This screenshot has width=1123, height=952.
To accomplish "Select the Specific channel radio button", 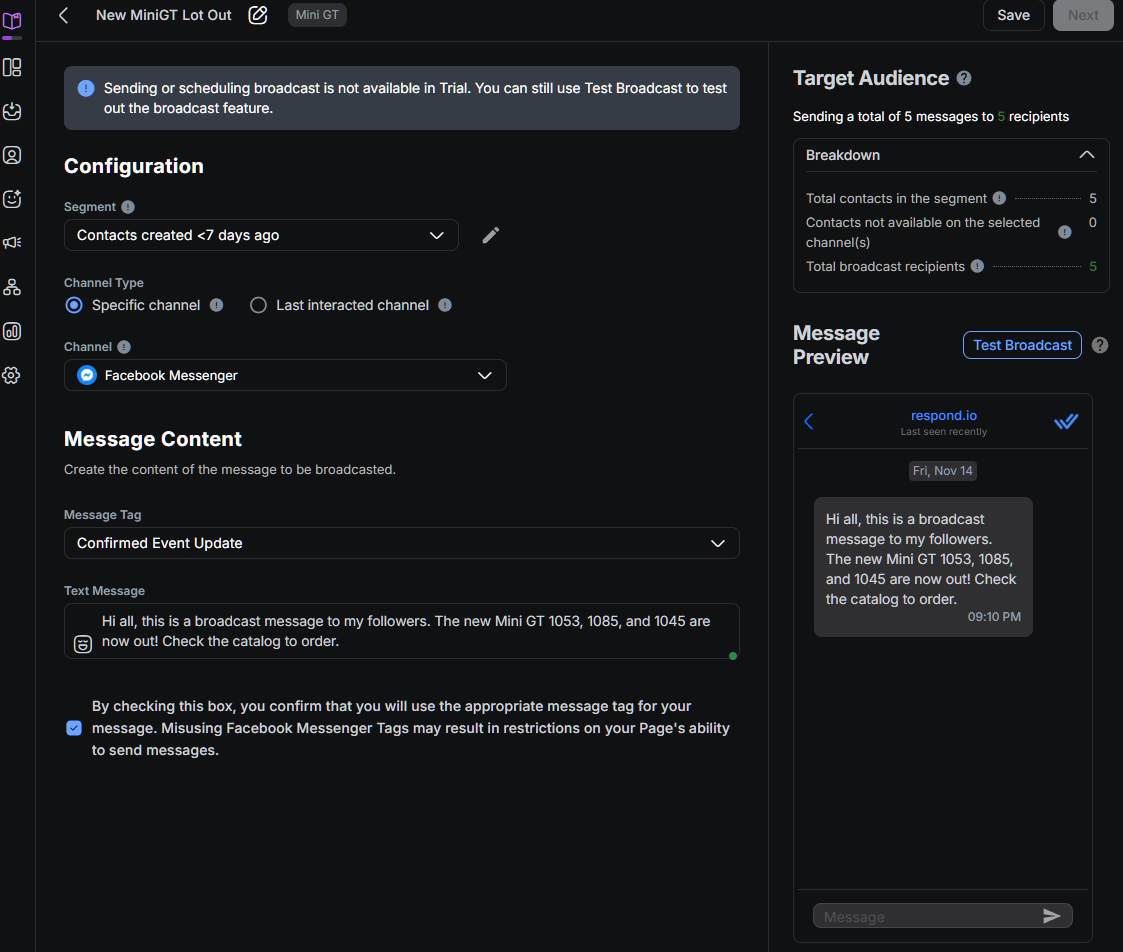I will tap(73, 305).
